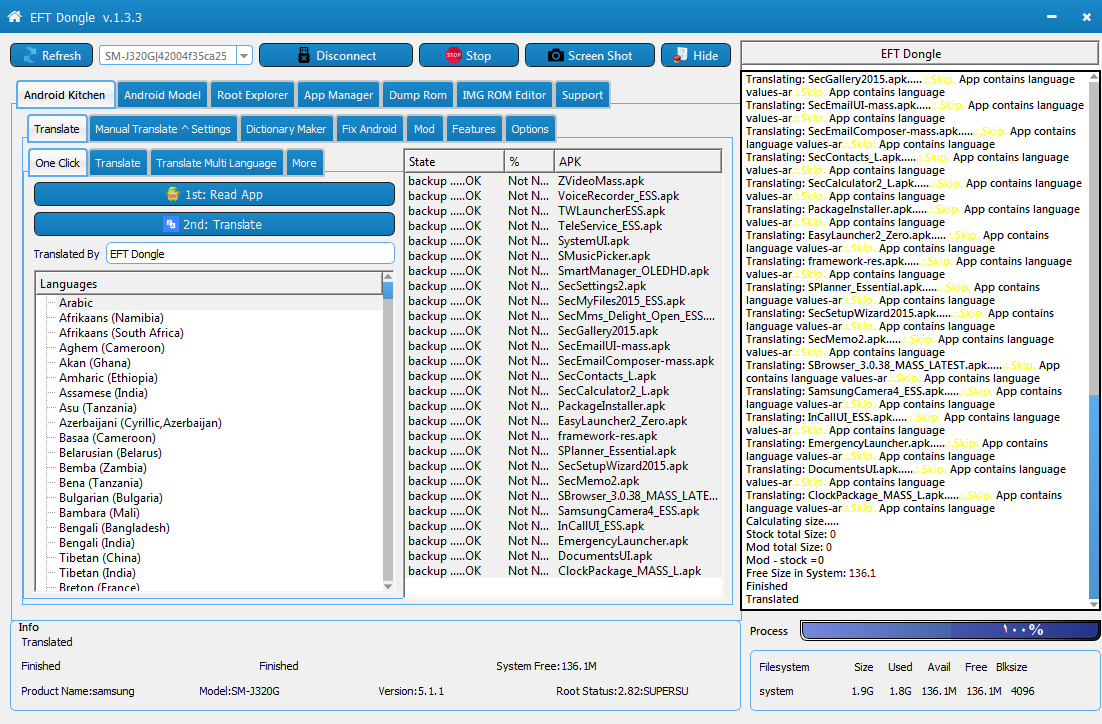Click the red Stop sign icon
Image resolution: width=1102 pixels, height=724 pixels.
[453, 55]
